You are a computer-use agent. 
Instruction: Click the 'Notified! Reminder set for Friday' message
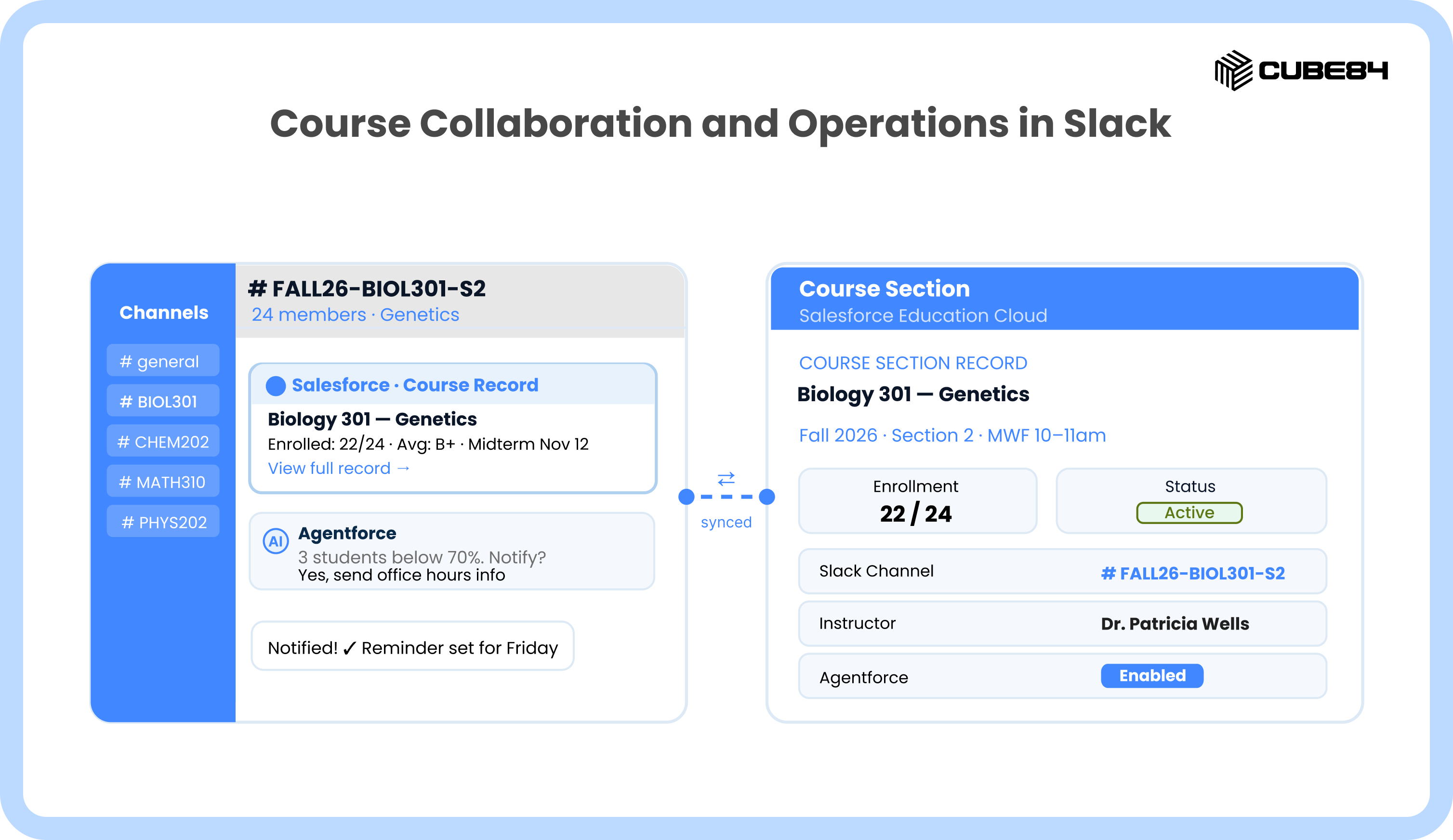[413, 646]
